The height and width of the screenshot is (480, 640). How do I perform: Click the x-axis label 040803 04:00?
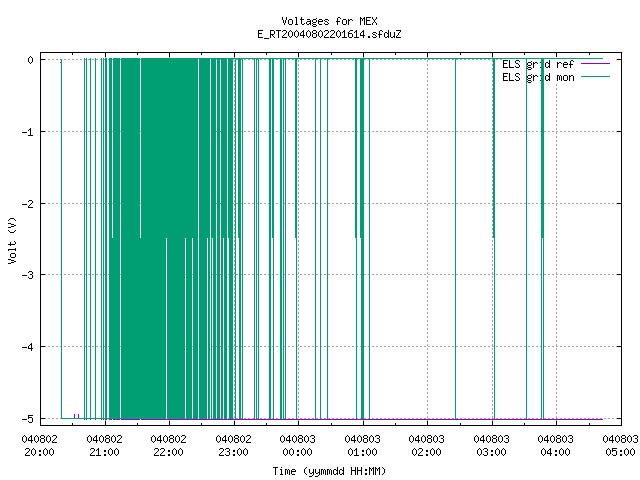pos(556,446)
